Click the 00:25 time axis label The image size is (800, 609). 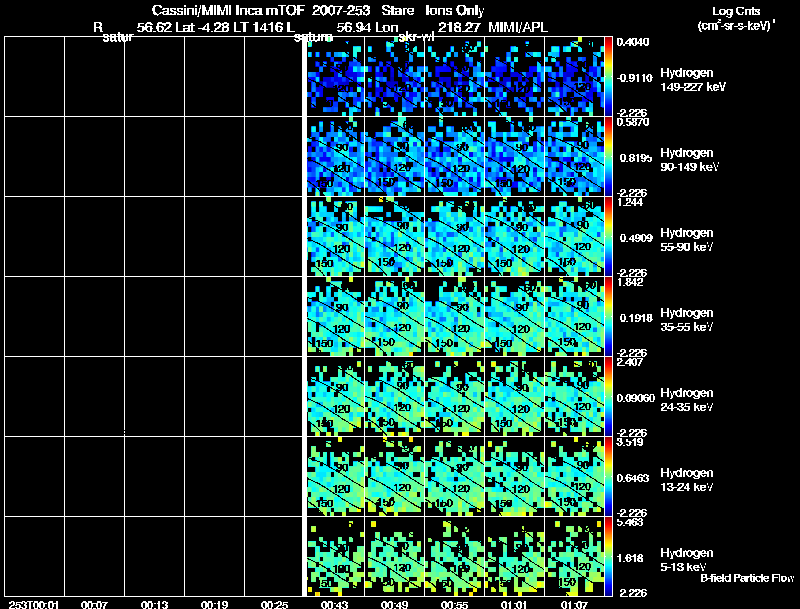coord(274,604)
